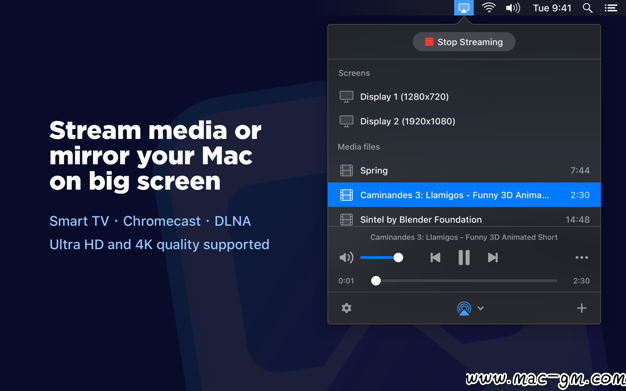Click the Media files section header
The height and width of the screenshot is (391, 626).
359,147
